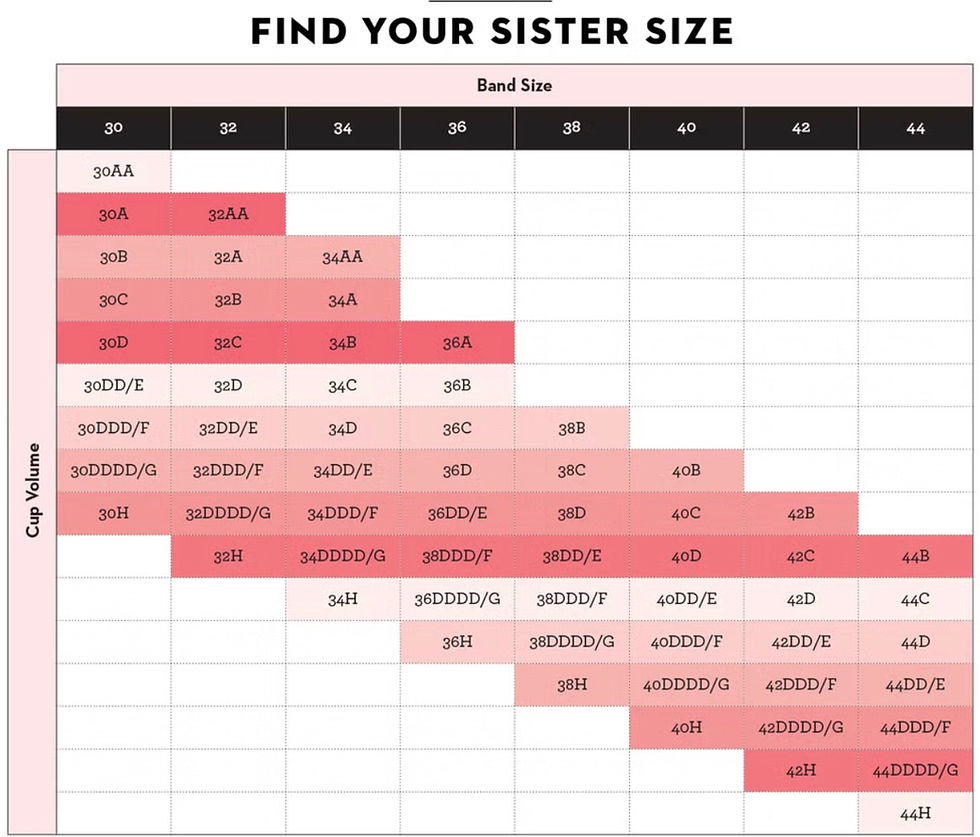Click the band size 36 column header

click(x=457, y=128)
